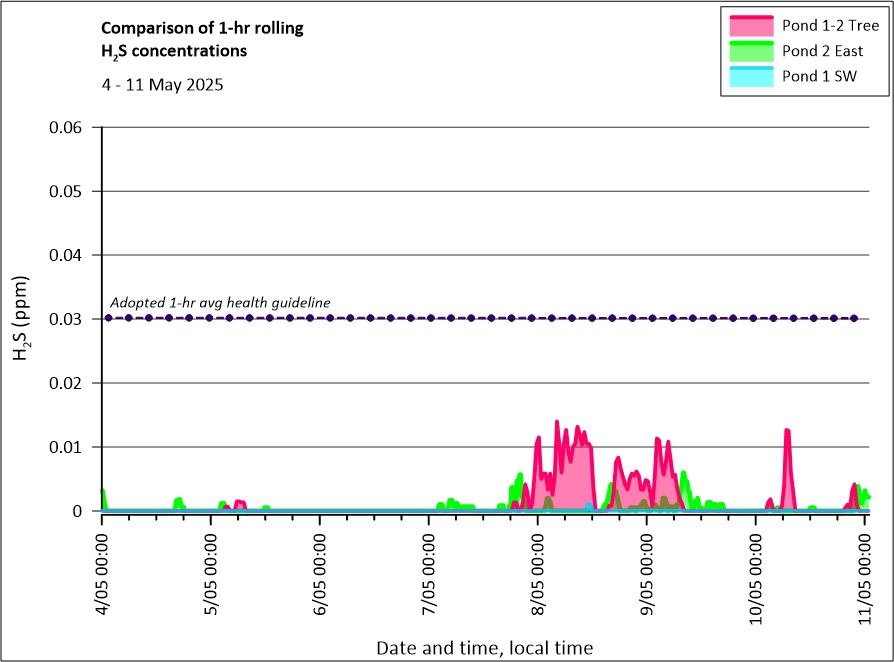This screenshot has width=894, height=662.
Task: Click the date range "4 - 11 May 2025"
Action: tap(162, 85)
